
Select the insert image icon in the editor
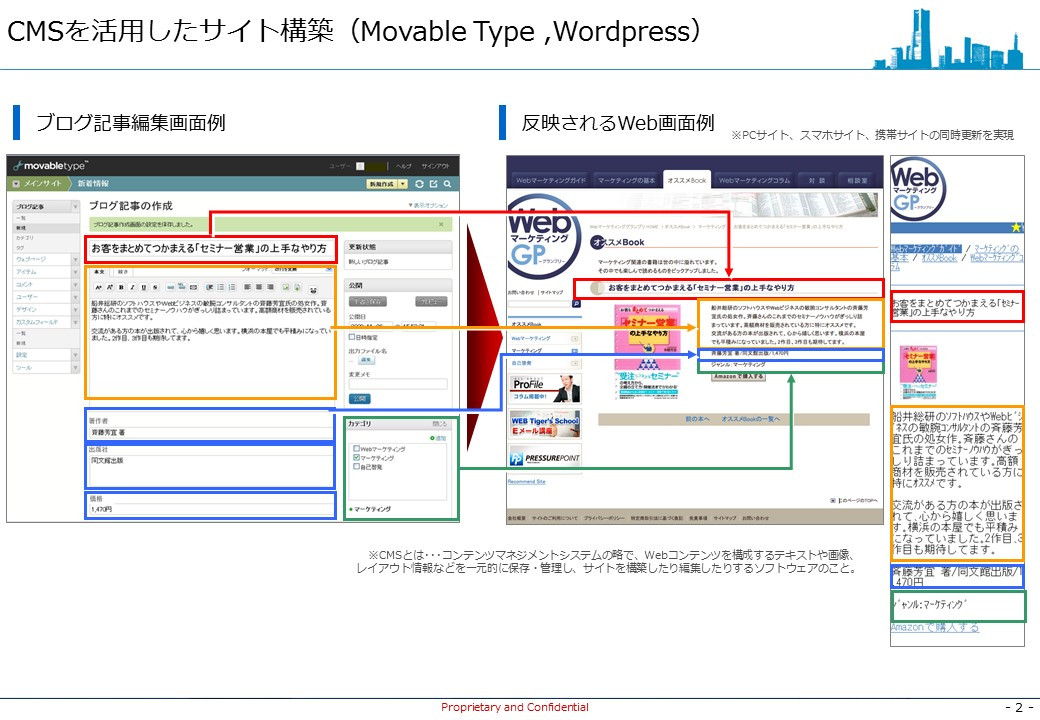tap(285, 287)
